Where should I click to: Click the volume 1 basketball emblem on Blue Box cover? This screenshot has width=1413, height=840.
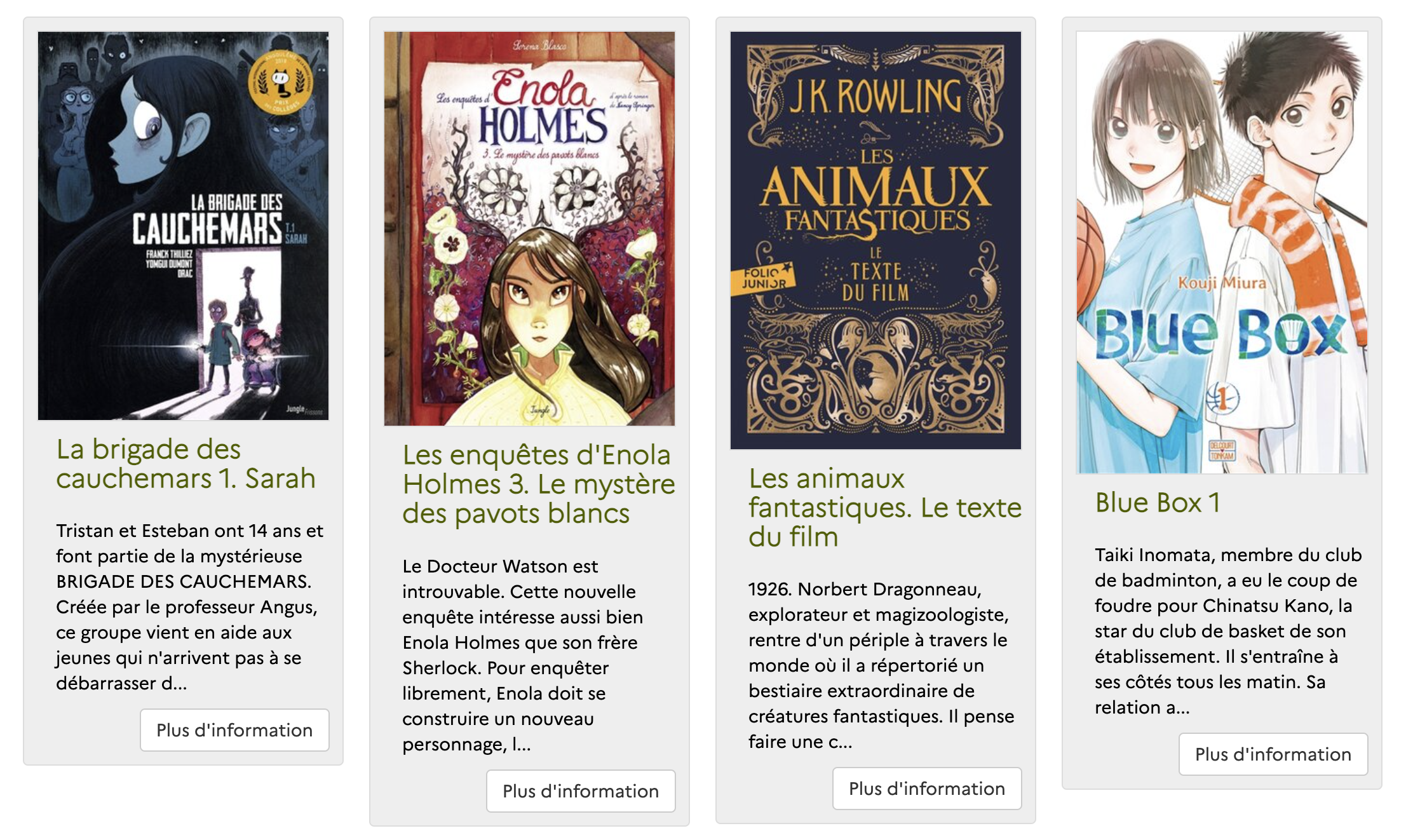coord(1222,398)
